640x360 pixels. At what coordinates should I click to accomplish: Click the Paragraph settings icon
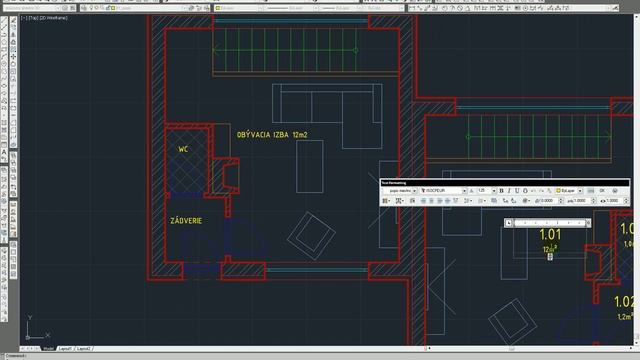(412, 200)
